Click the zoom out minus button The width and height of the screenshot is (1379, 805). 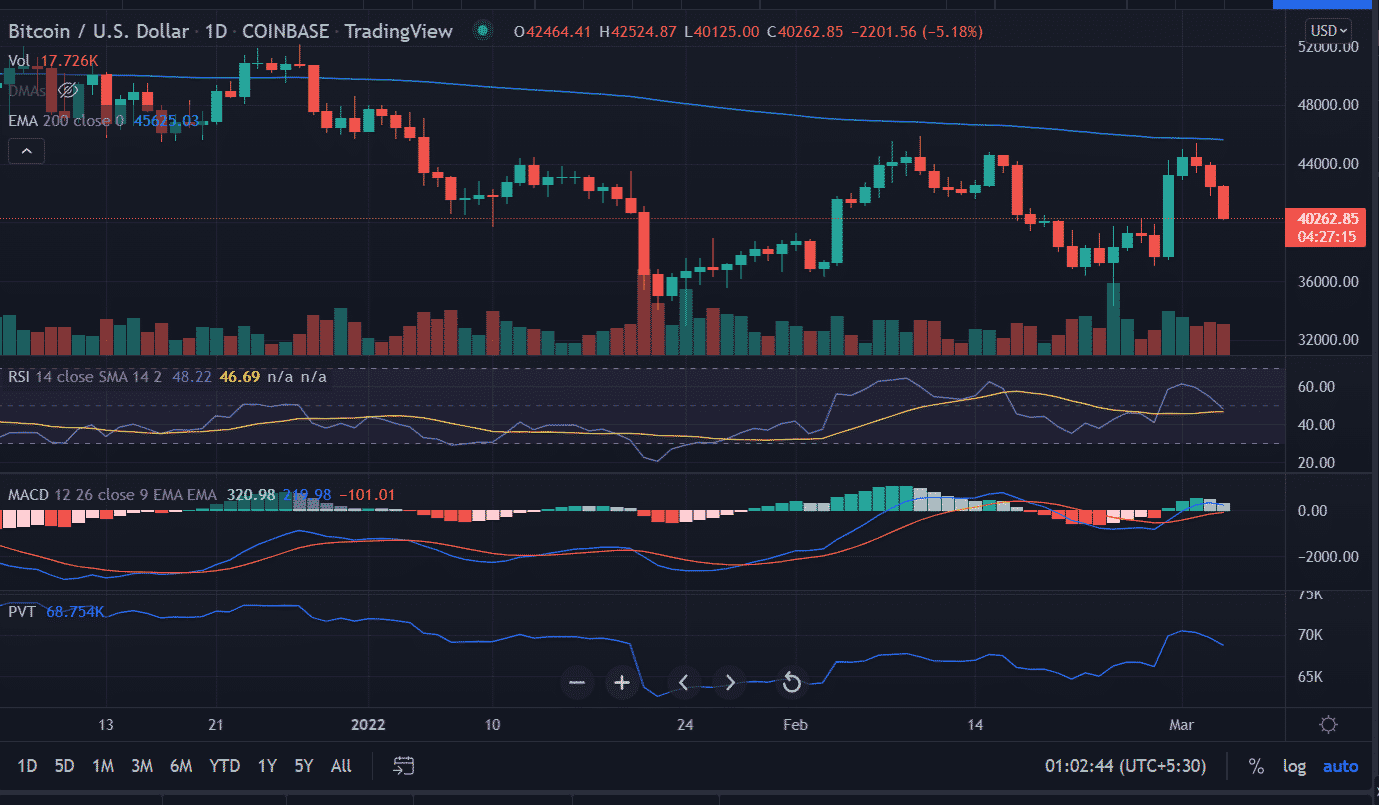576,683
